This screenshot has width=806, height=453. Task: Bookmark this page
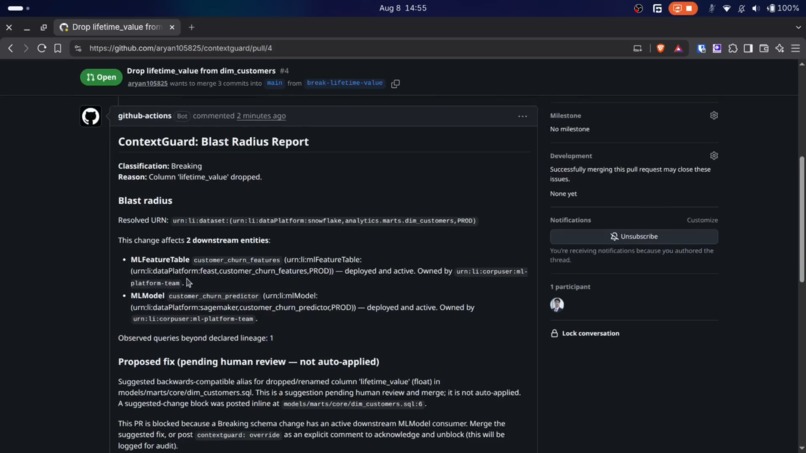[58, 48]
